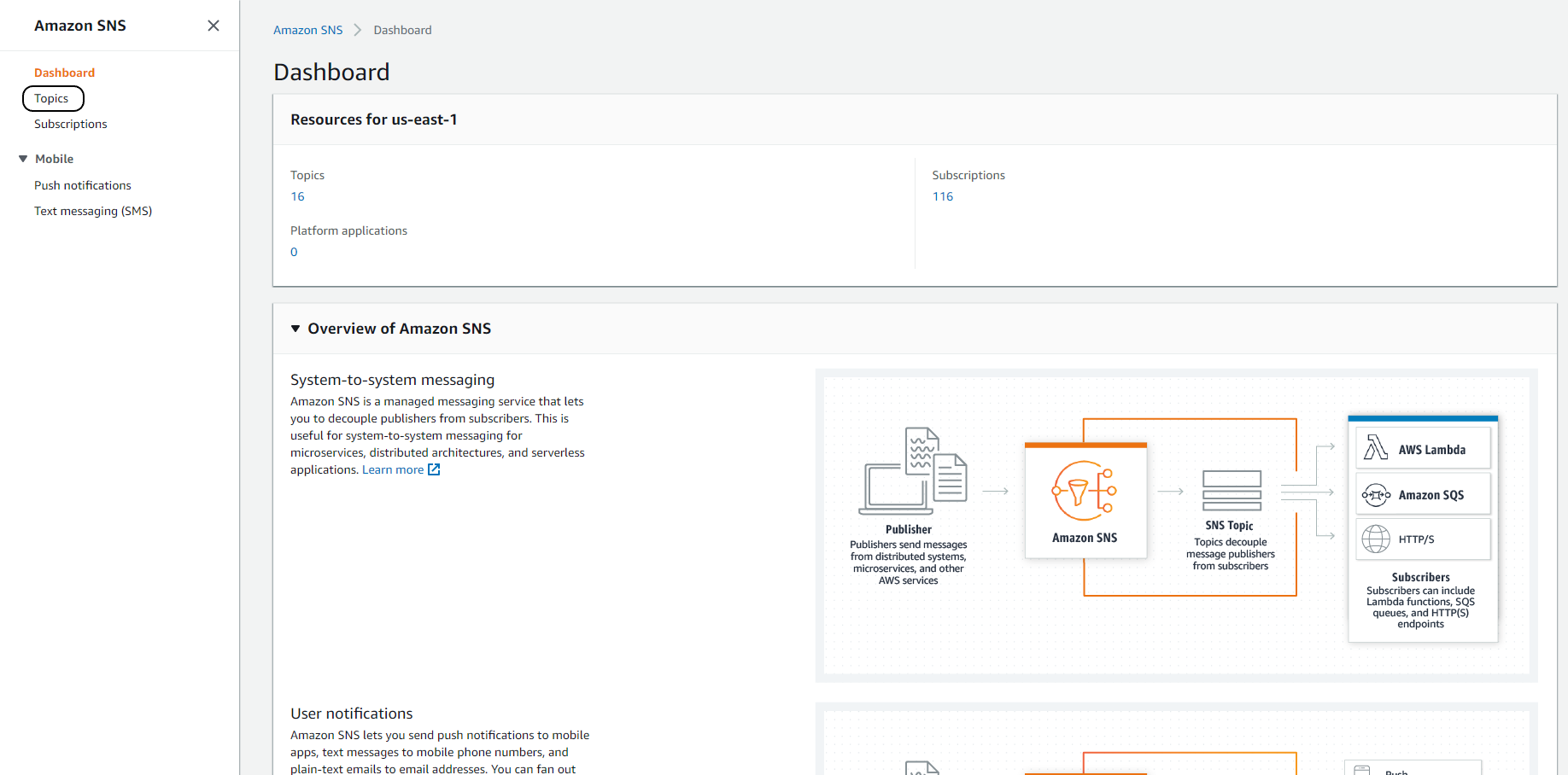The image size is (1568, 775).
Task: Open the Learn more link
Action: click(393, 469)
